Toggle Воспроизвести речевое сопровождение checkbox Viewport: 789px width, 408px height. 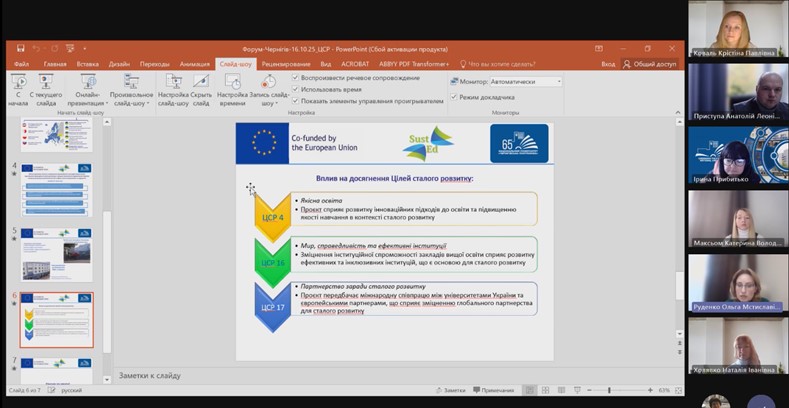click(296, 77)
